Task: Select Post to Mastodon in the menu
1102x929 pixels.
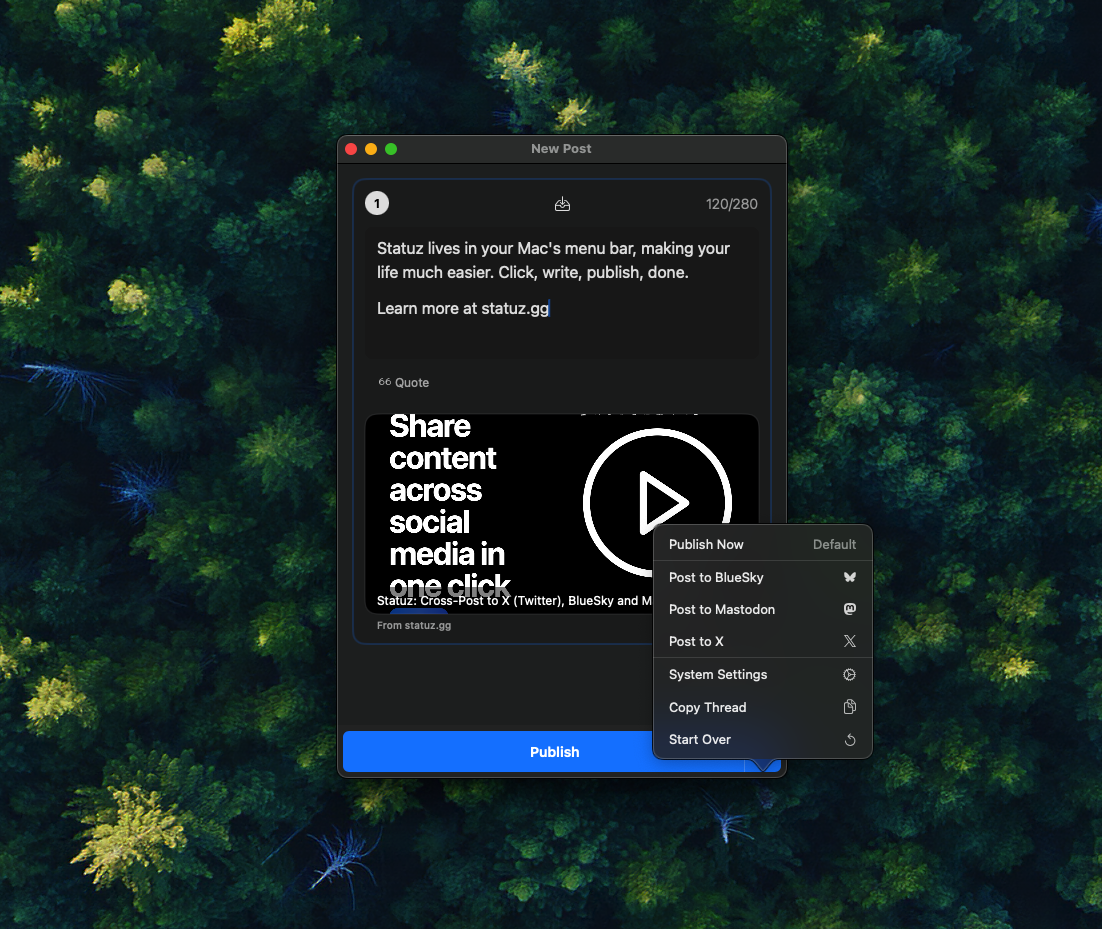Action: click(x=722, y=609)
